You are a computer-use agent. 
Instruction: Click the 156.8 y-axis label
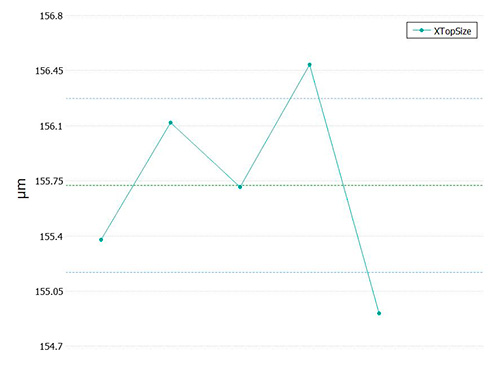pos(51,16)
